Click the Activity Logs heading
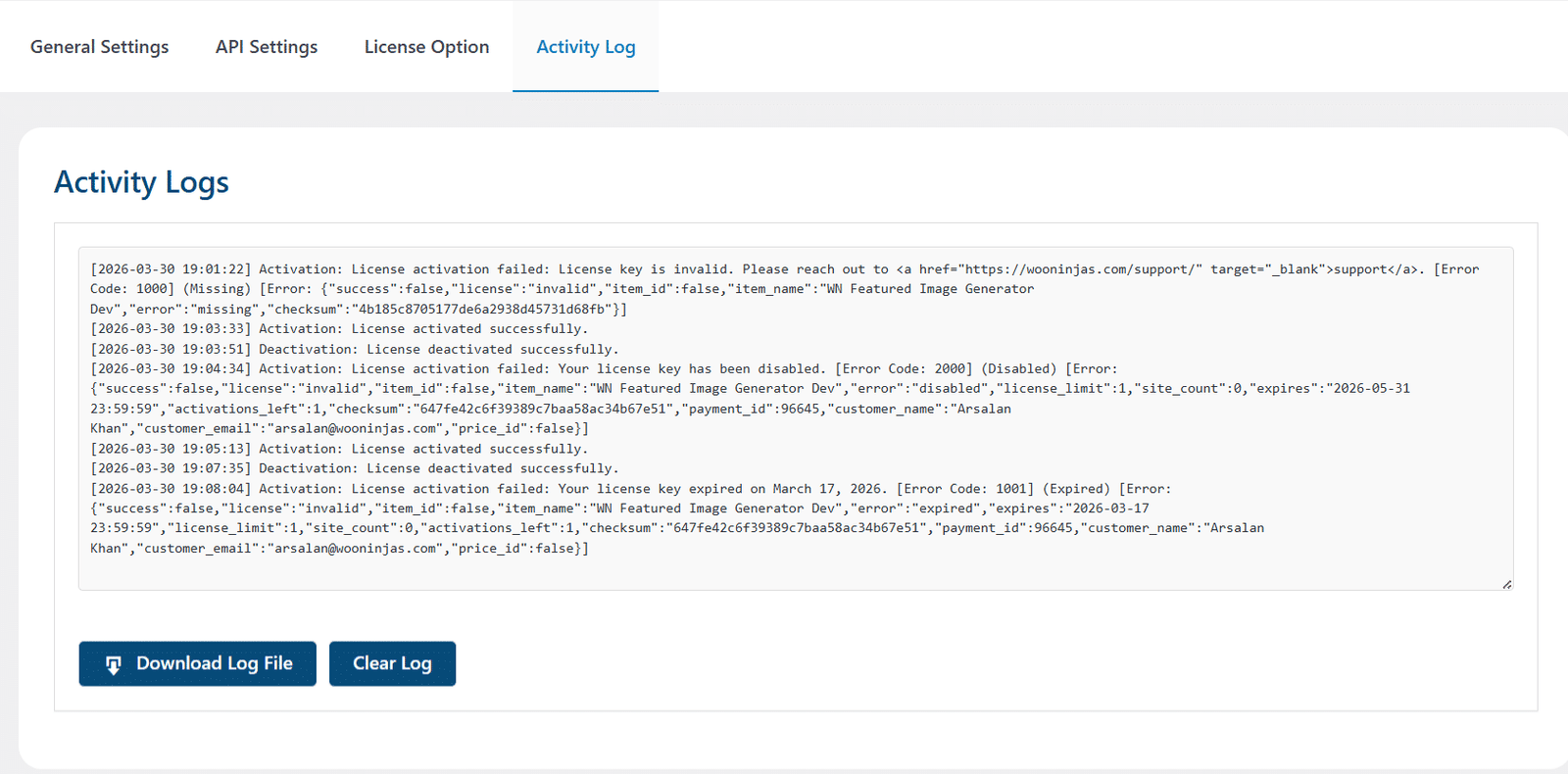Image resolution: width=1568 pixels, height=774 pixels. pos(141,182)
